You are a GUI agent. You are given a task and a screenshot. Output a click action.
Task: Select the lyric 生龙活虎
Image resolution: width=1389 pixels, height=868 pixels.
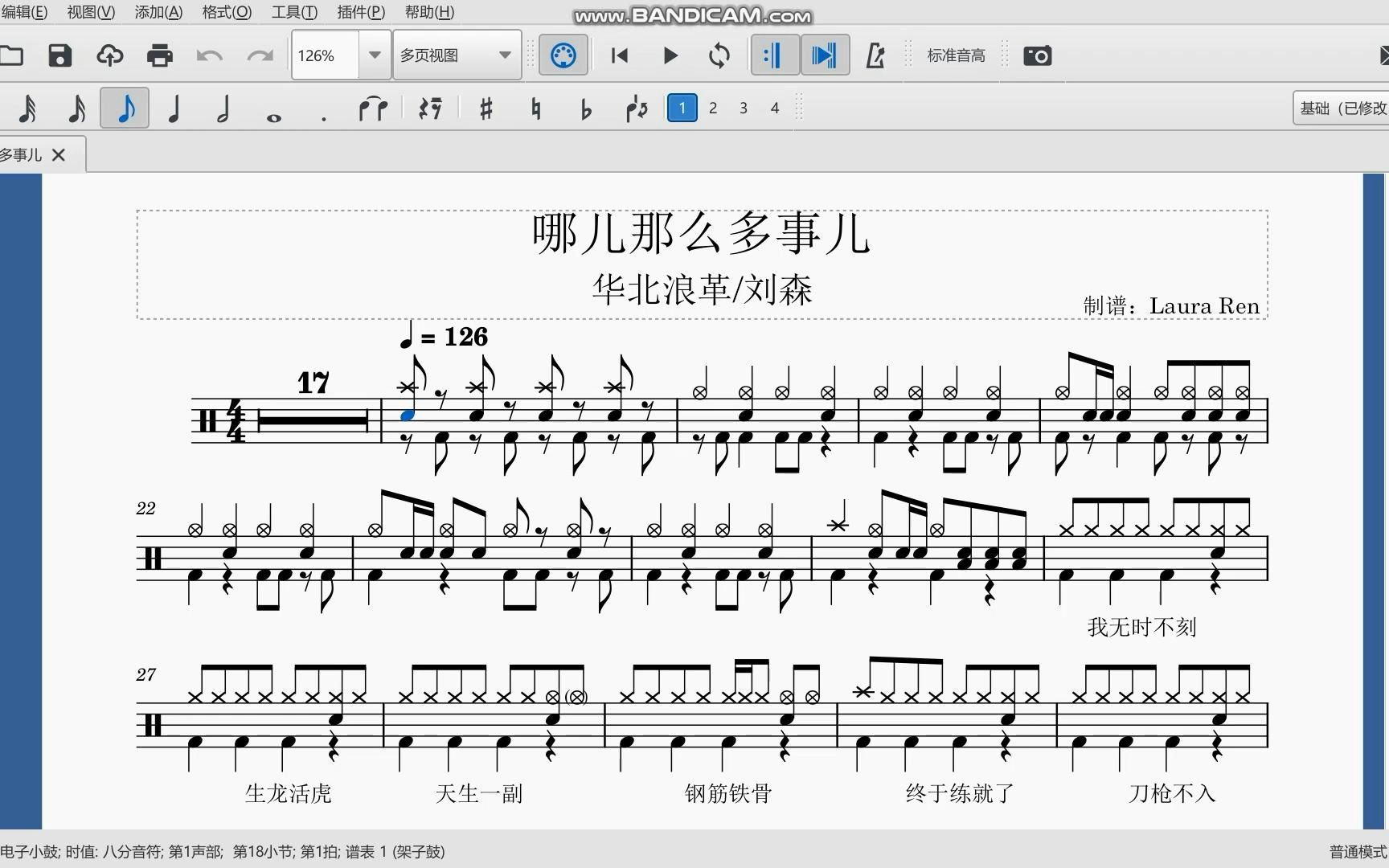point(288,793)
